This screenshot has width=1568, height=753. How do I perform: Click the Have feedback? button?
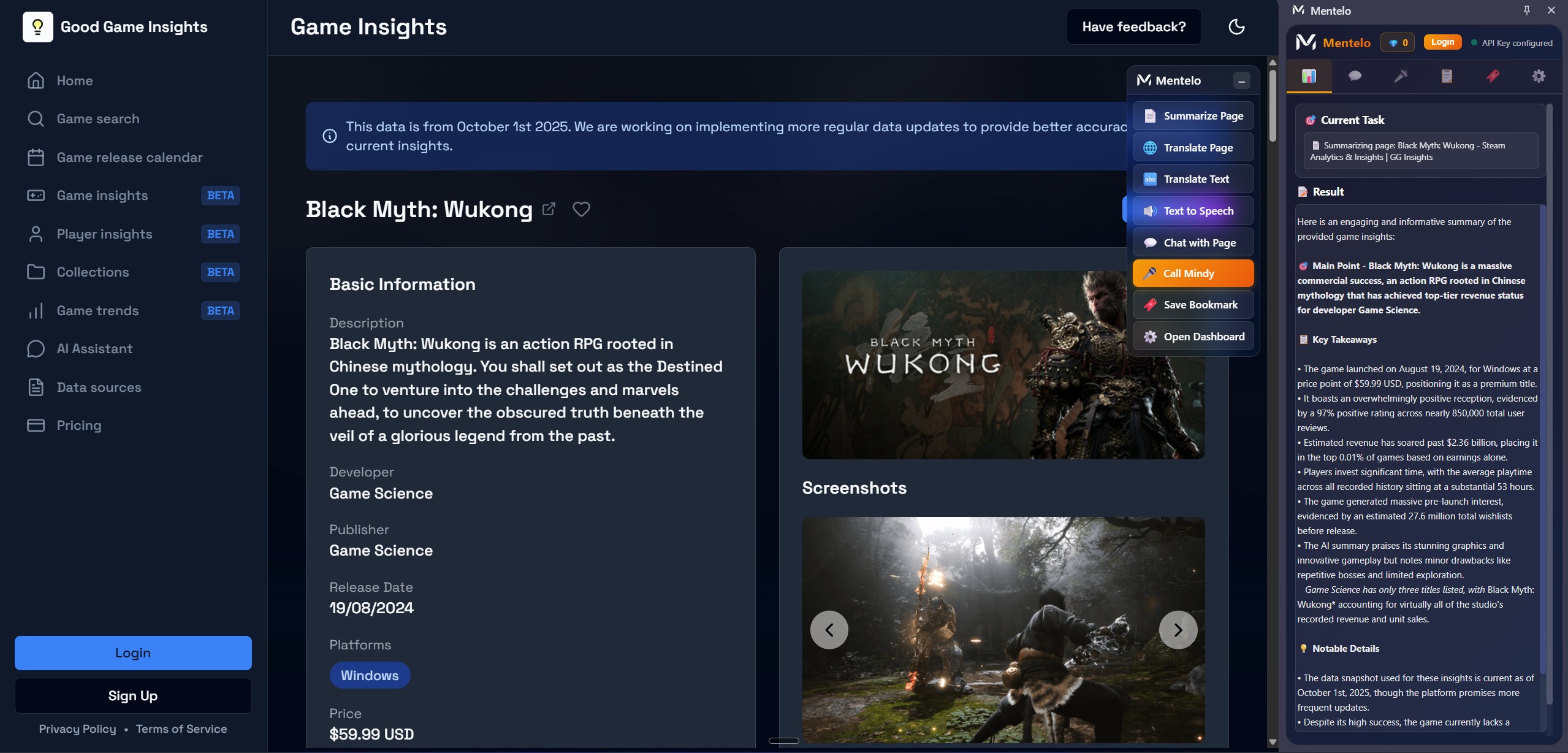[1133, 27]
